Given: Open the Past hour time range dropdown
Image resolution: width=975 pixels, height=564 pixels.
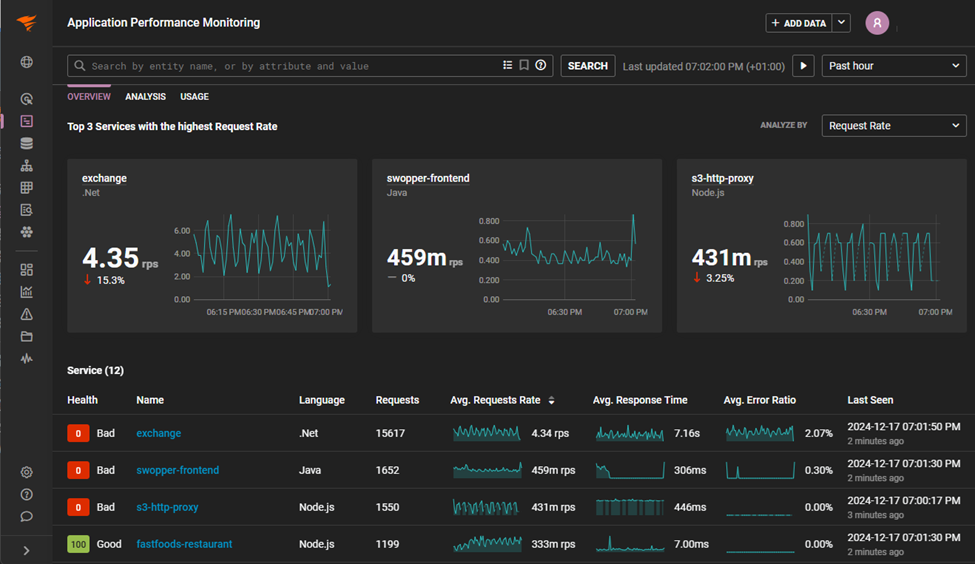Looking at the screenshot, I should point(894,66).
